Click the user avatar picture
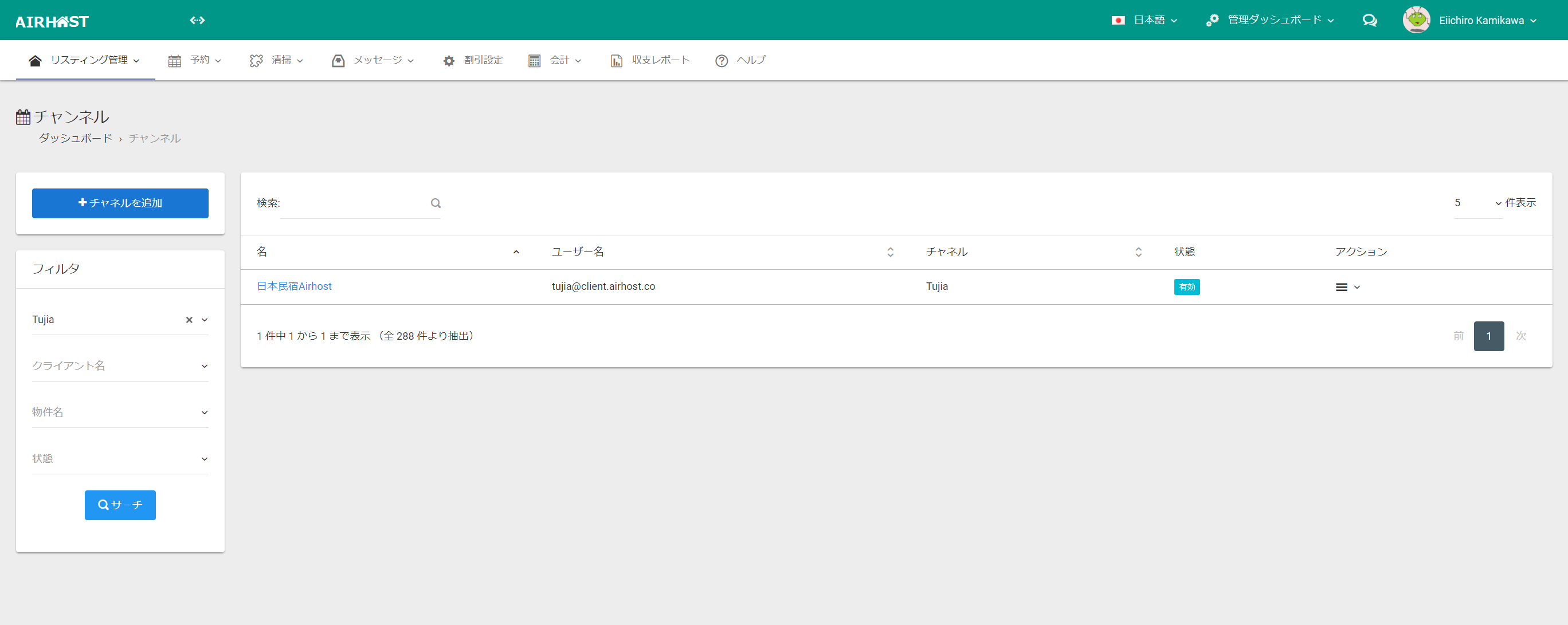Viewport: 1568px width, 625px height. tap(1416, 20)
